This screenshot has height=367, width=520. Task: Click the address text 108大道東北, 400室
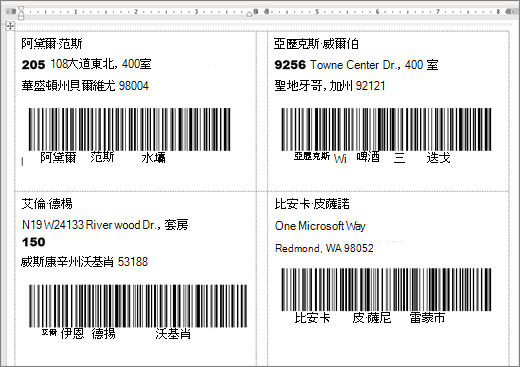pyautogui.click(x=101, y=64)
